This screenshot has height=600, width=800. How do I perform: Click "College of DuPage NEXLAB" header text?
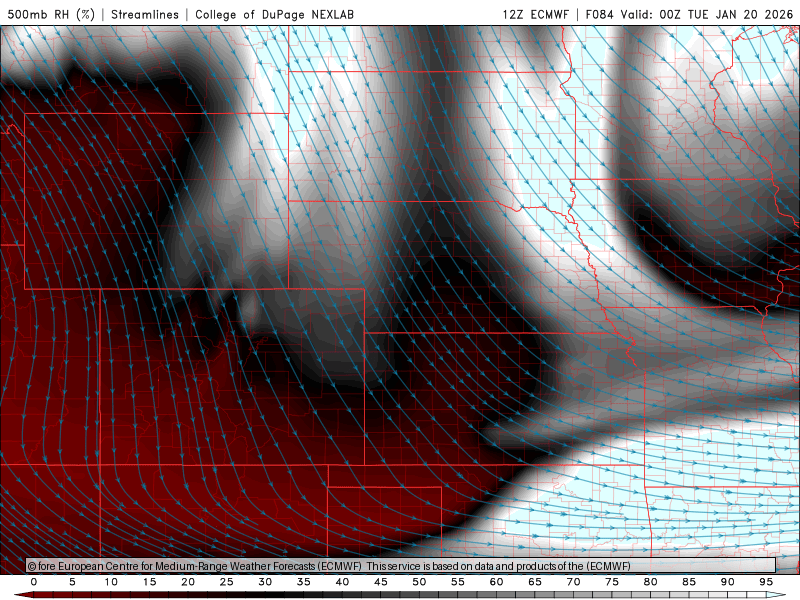[274, 14]
